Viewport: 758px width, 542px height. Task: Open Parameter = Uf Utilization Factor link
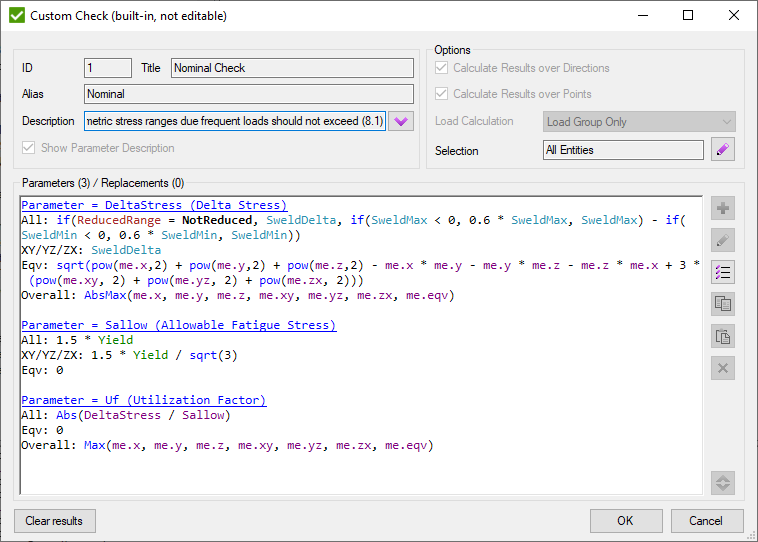point(143,400)
